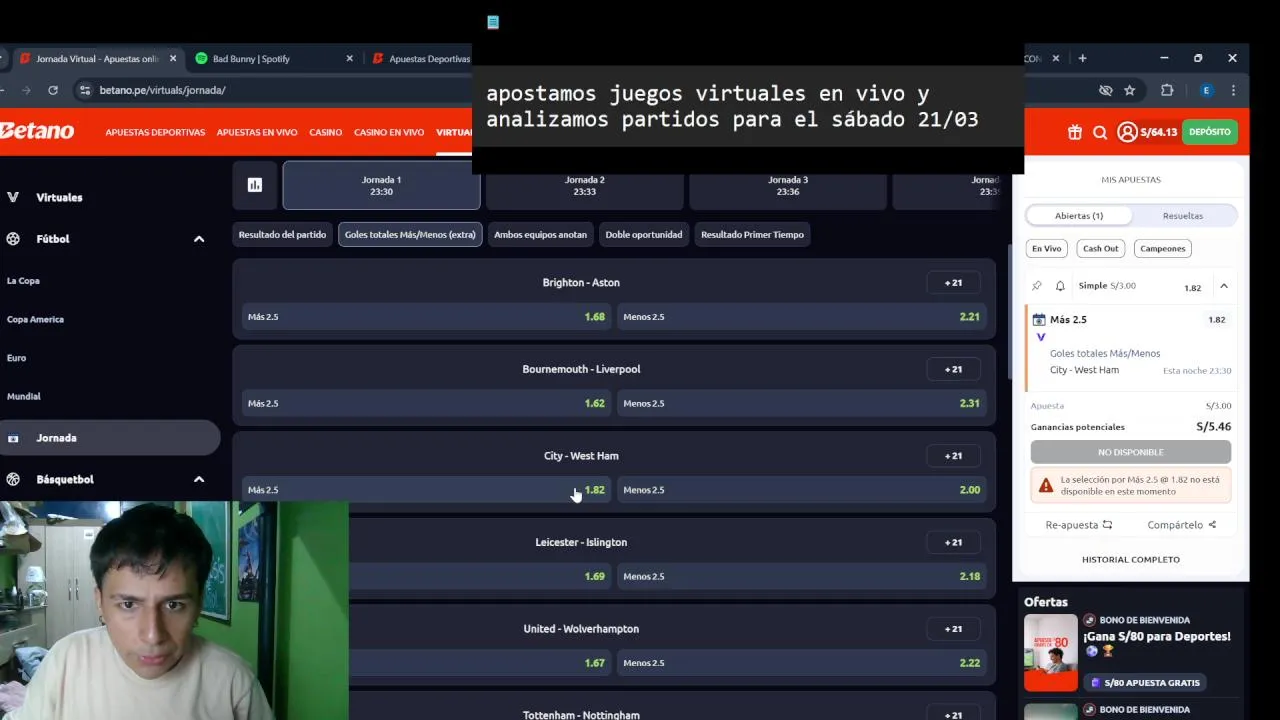
Task: Expand +21 markets for Leicester - Islington
Action: click(953, 542)
